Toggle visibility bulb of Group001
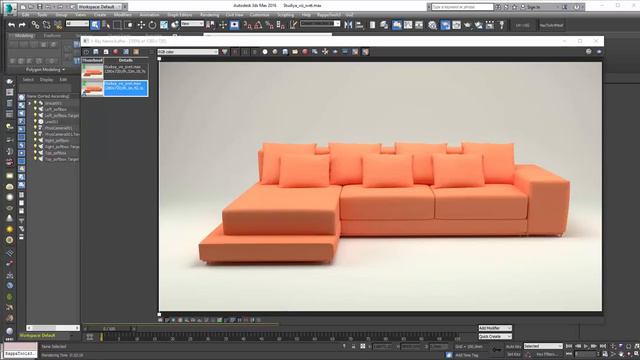Screen dimensions: 640x360 click(35, 103)
